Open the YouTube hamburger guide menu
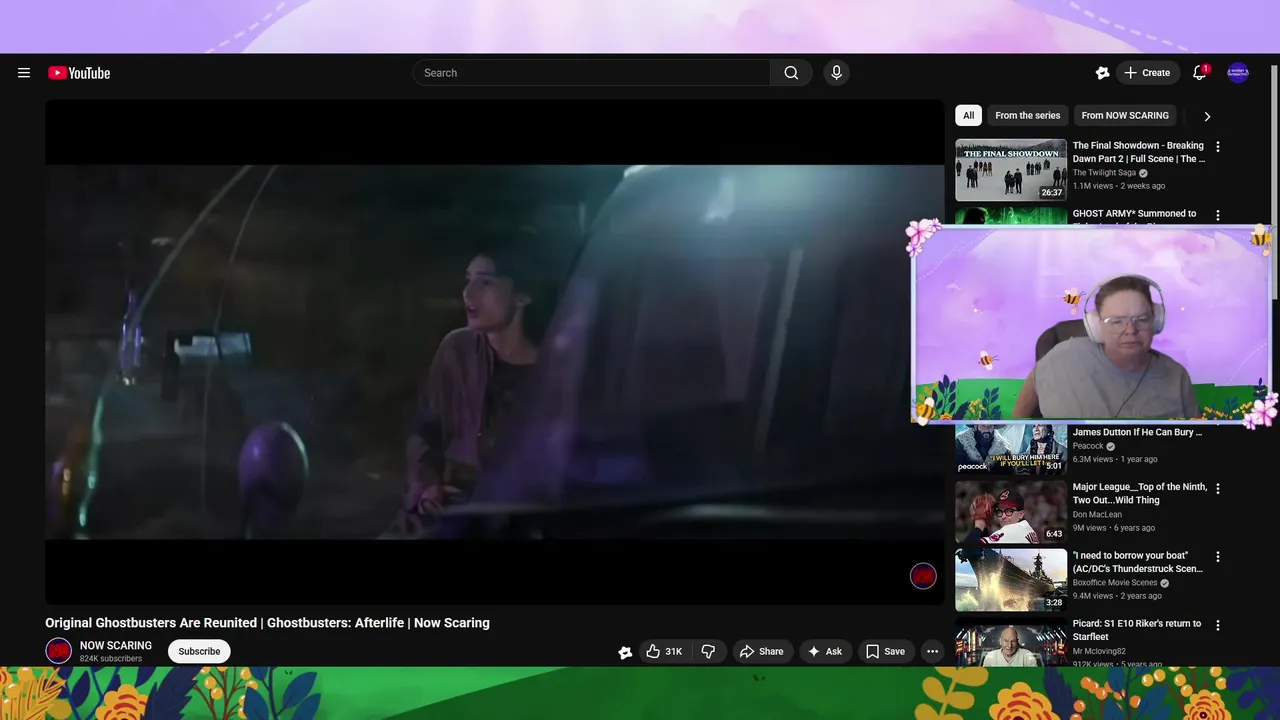Viewport: 1280px width, 720px height. [24, 73]
